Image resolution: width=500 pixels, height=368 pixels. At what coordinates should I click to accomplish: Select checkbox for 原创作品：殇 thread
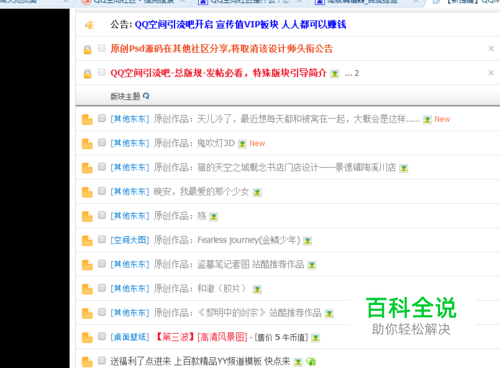[102, 215]
